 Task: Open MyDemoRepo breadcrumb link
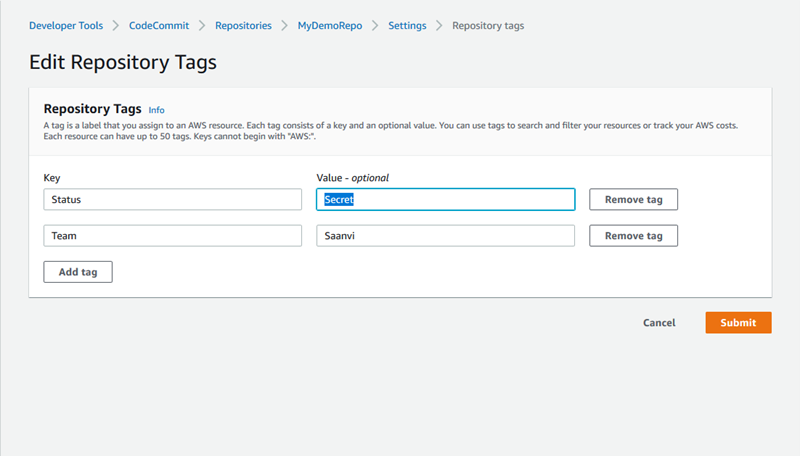tap(330, 25)
